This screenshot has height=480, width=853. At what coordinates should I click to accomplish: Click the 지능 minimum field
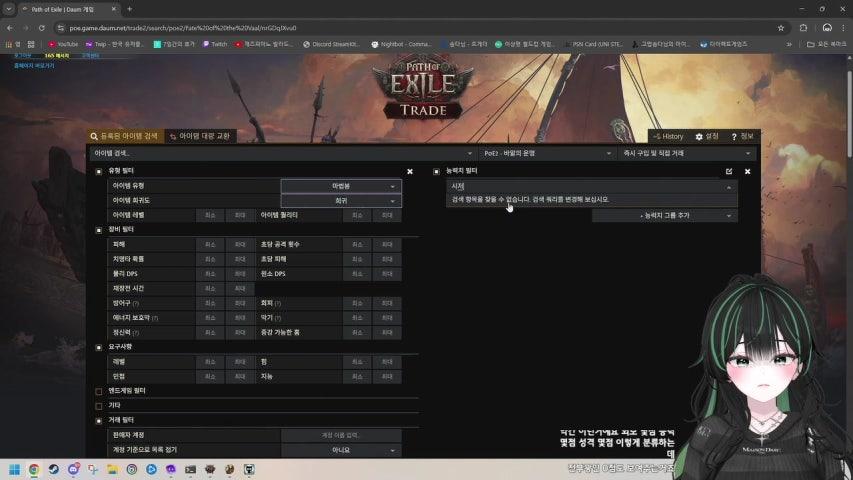pos(357,377)
